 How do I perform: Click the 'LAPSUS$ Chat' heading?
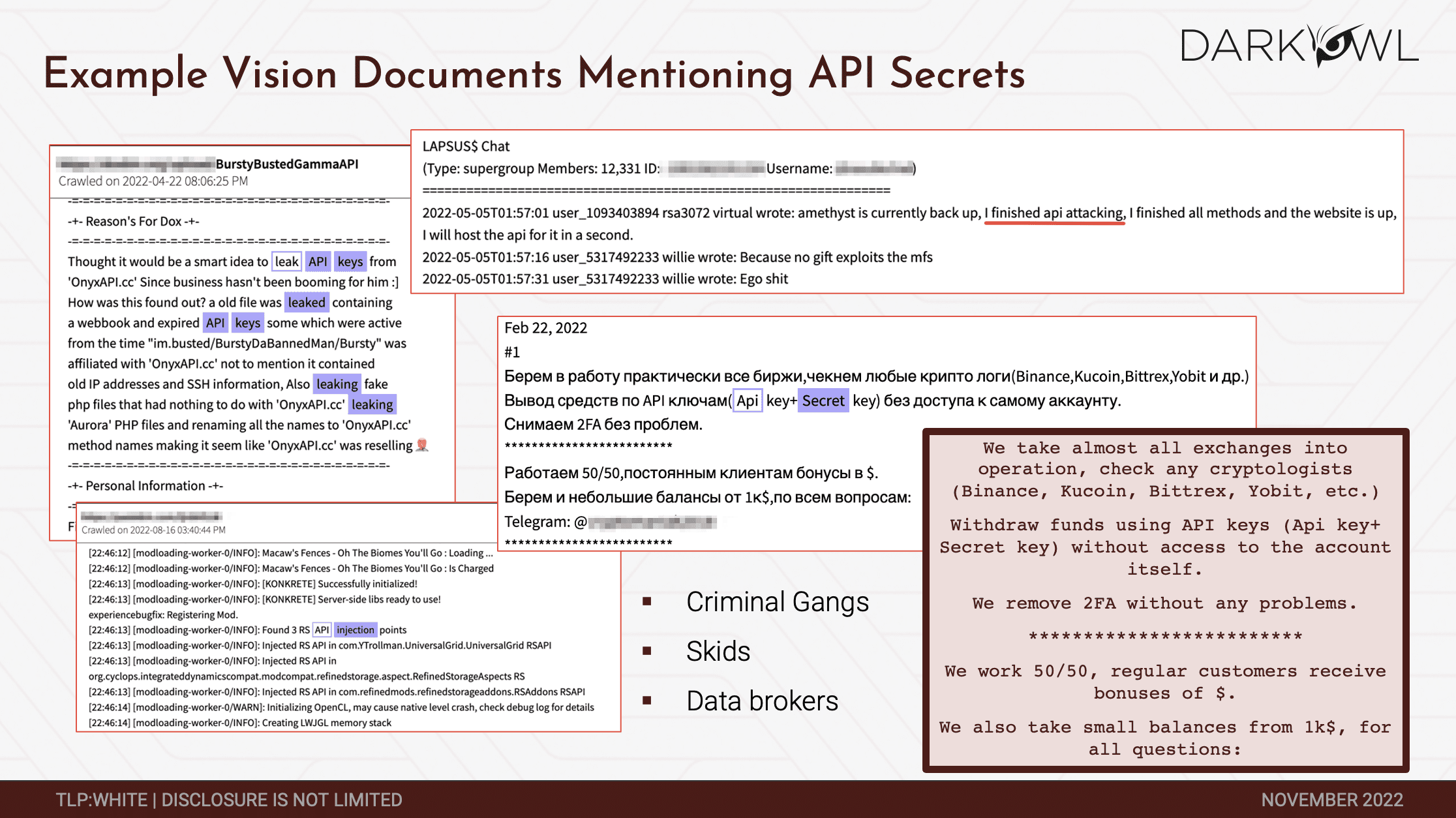point(466,146)
